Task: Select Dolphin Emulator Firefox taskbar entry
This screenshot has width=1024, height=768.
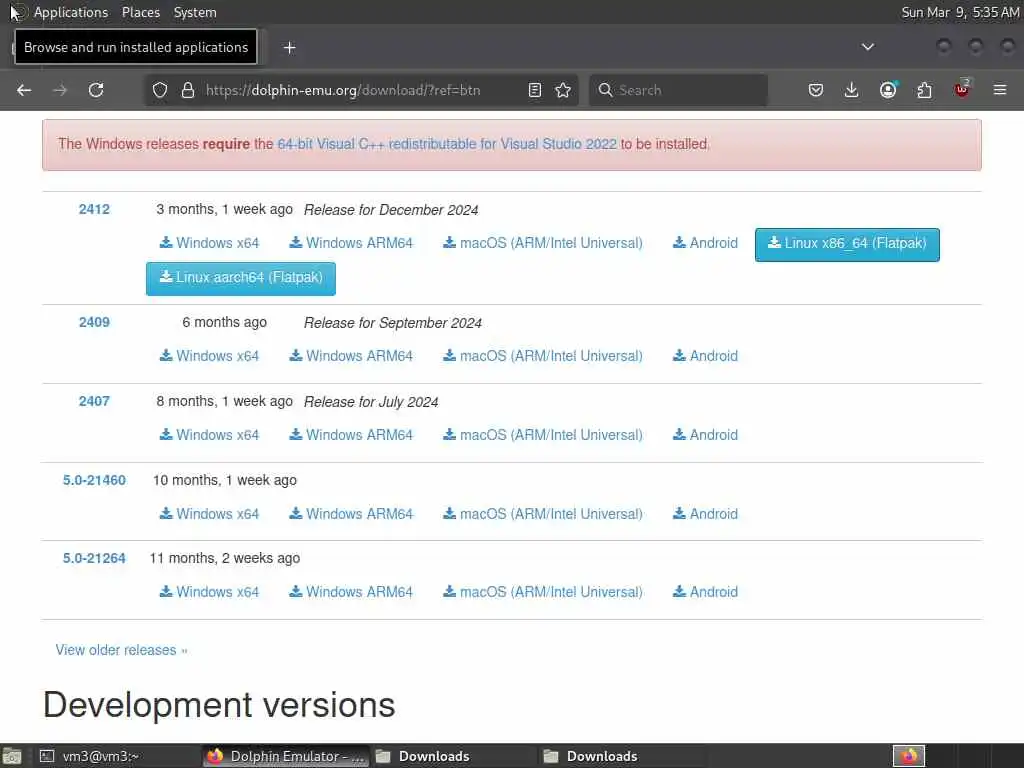Action: pyautogui.click(x=286, y=756)
